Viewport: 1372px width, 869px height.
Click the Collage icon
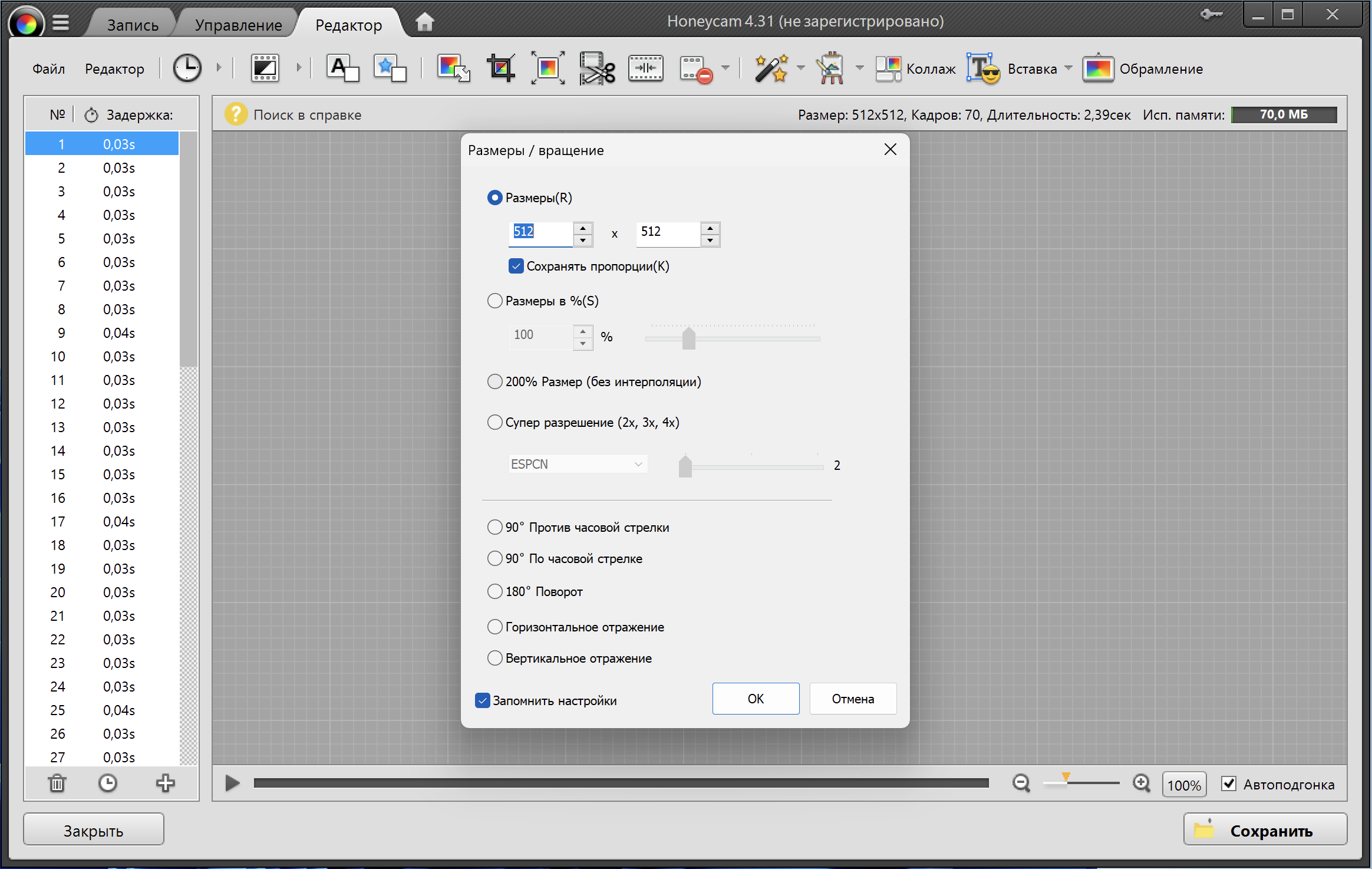tap(888, 68)
